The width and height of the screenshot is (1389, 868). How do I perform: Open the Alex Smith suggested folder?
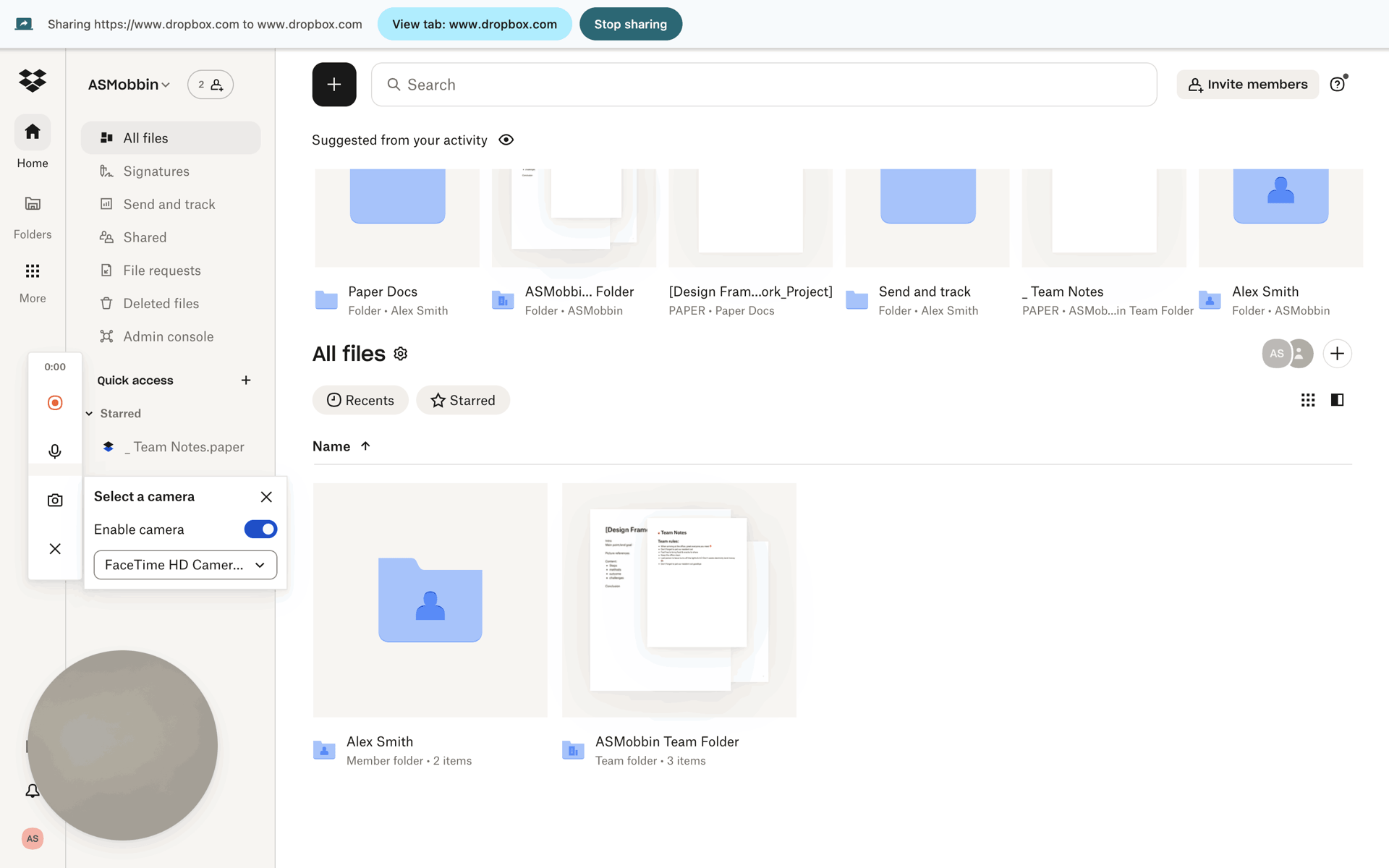pyautogui.click(x=1280, y=244)
